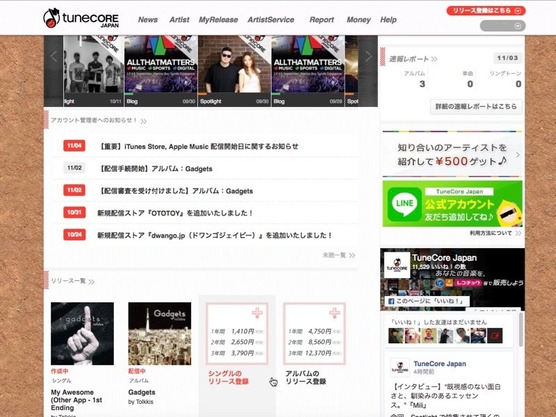The image size is (556, 417).
Task: Show next carousel slide with right arrow
Action: click(368, 56)
